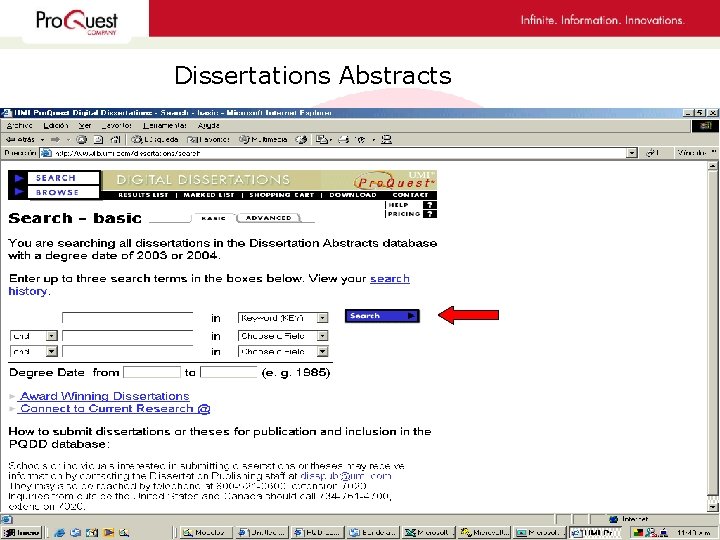The image size is (720, 540).
Task: Click the page scrollbar down arrow
Action: [713, 507]
